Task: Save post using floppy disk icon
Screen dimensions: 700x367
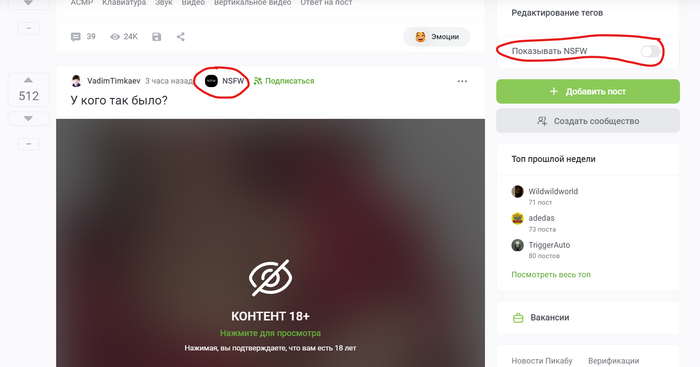Action: coord(156,37)
